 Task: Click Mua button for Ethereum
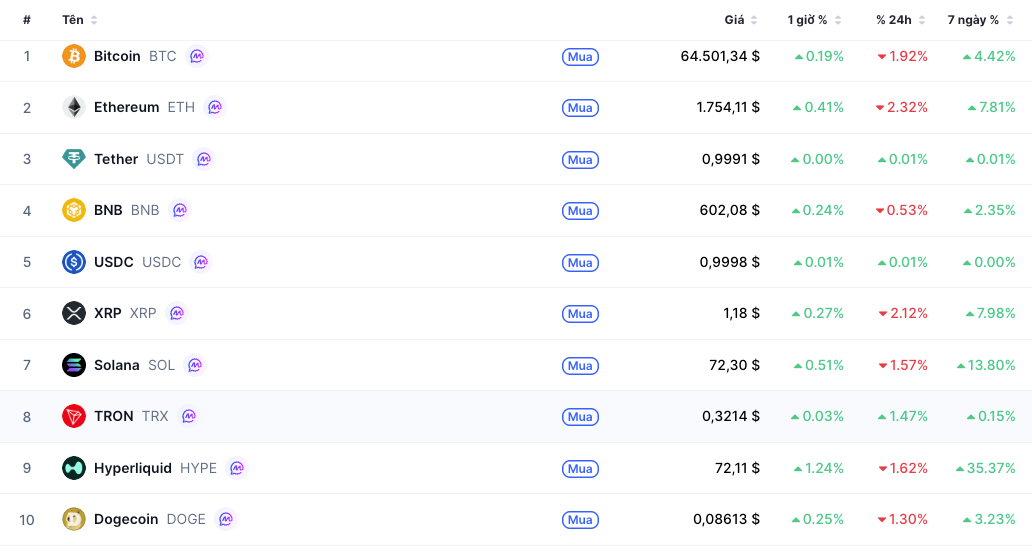(580, 108)
